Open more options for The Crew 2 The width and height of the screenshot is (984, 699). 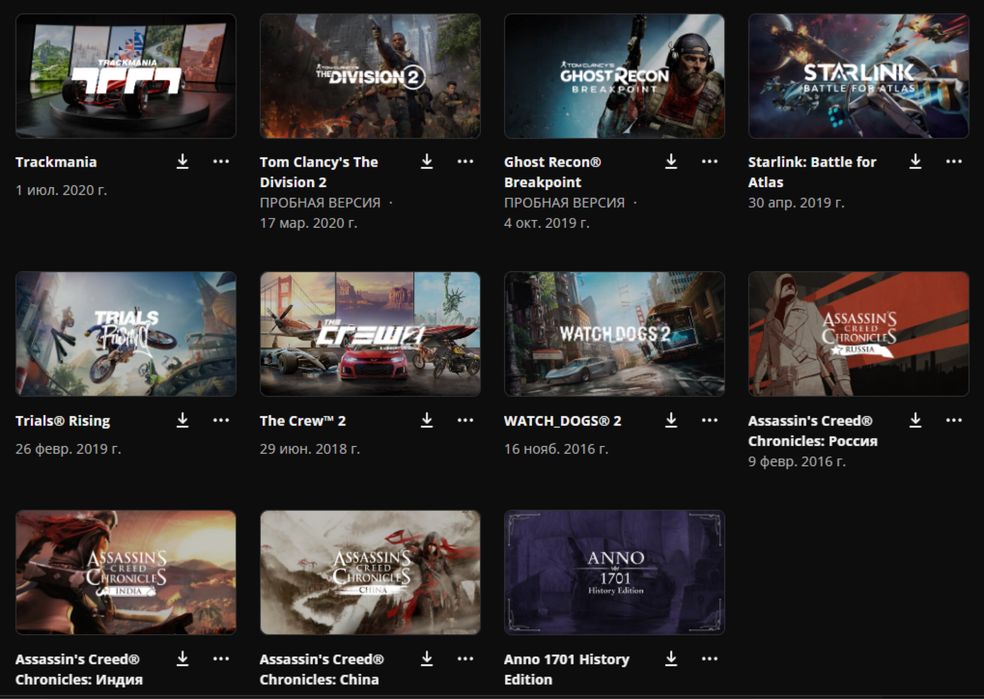[465, 420]
